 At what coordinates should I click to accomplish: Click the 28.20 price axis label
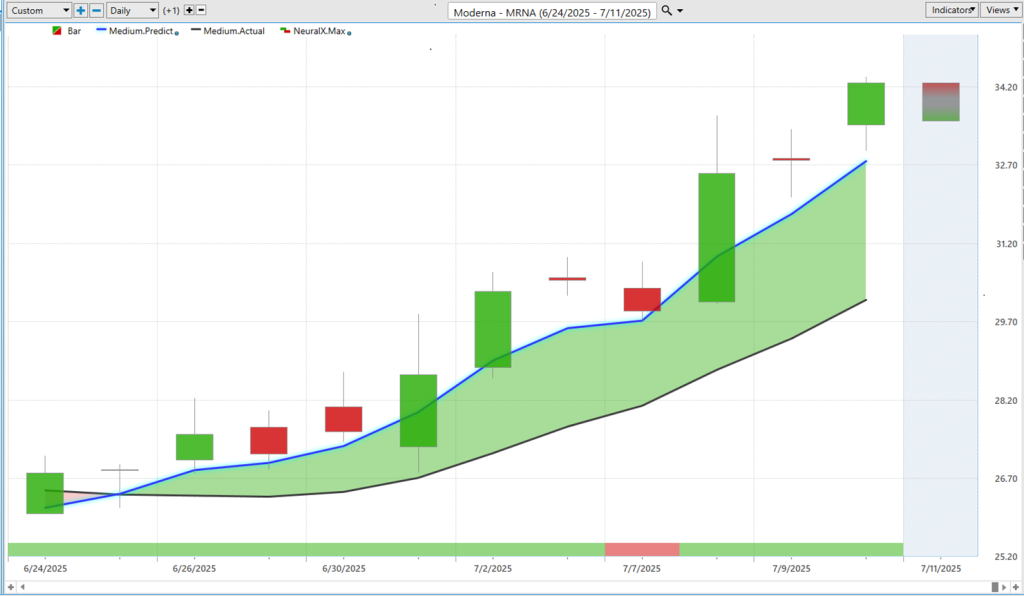tap(1006, 400)
